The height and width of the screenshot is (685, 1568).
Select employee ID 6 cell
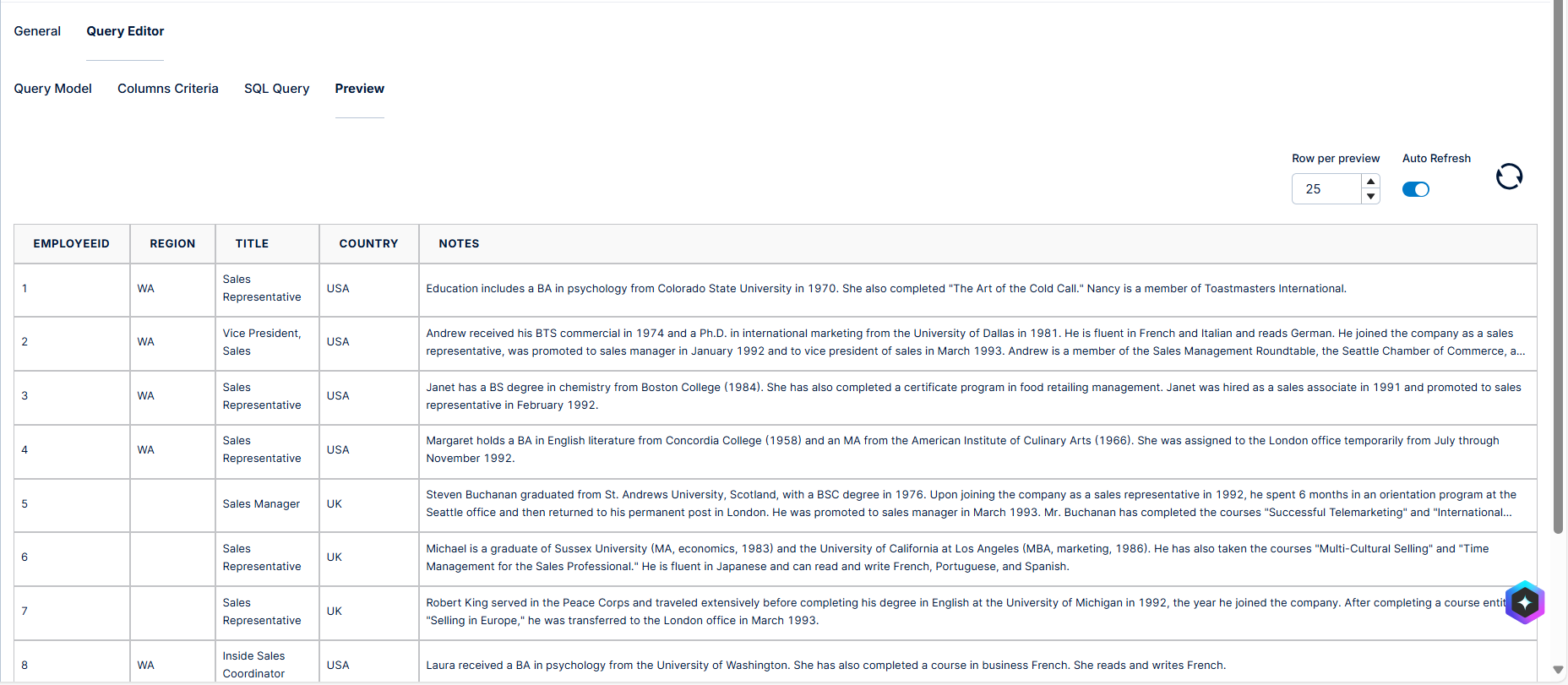pos(72,557)
